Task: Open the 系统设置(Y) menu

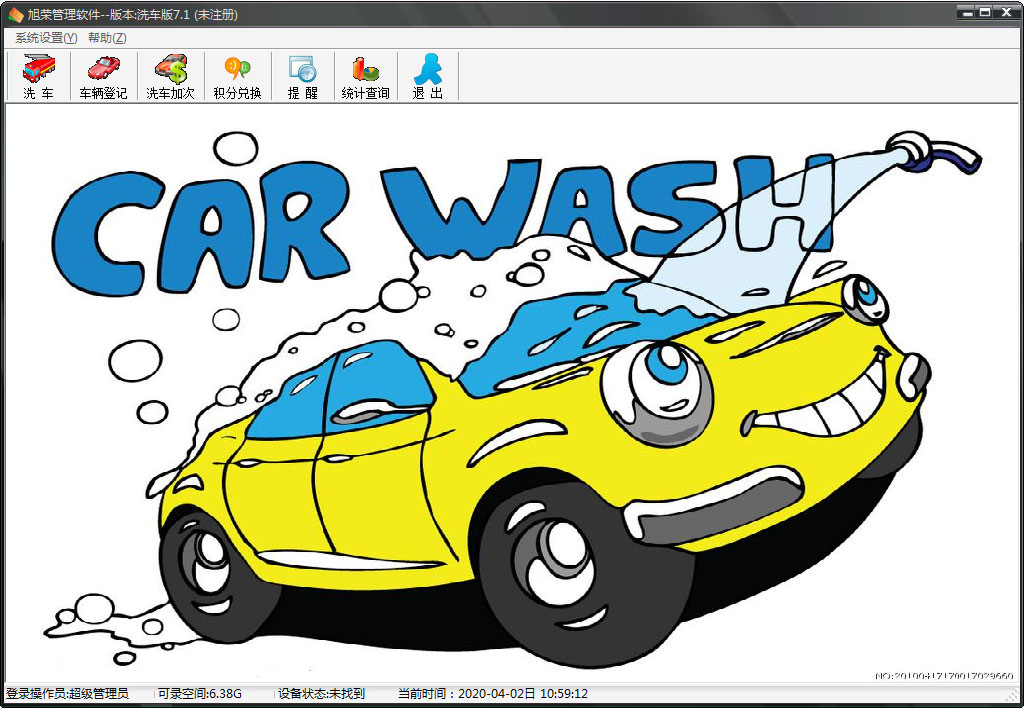Action: tap(45, 38)
